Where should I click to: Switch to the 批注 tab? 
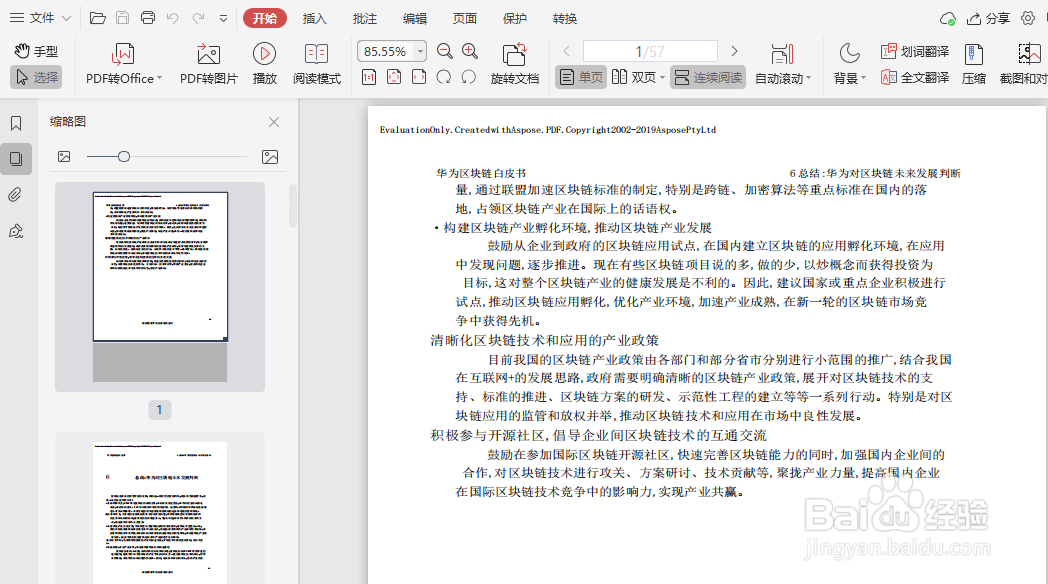coord(364,19)
